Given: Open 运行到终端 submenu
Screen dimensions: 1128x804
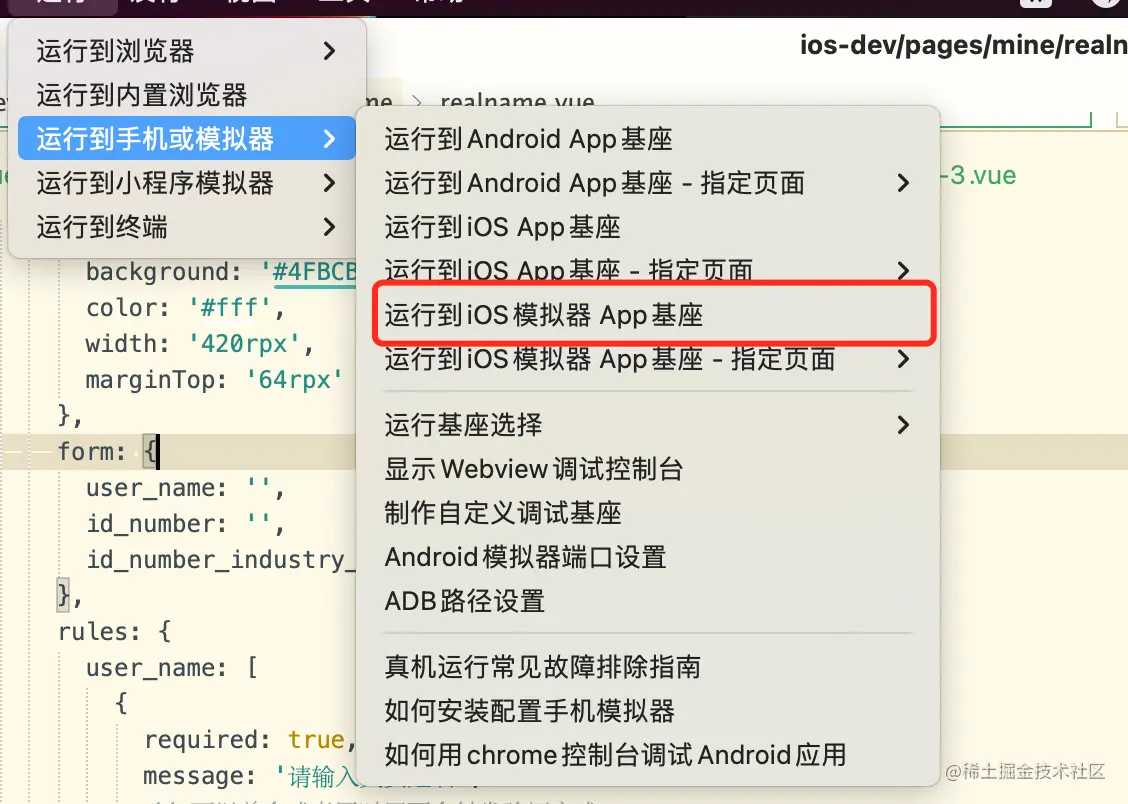Looking at the screenshot, I should pyautogui.click(x=186, y=227).
